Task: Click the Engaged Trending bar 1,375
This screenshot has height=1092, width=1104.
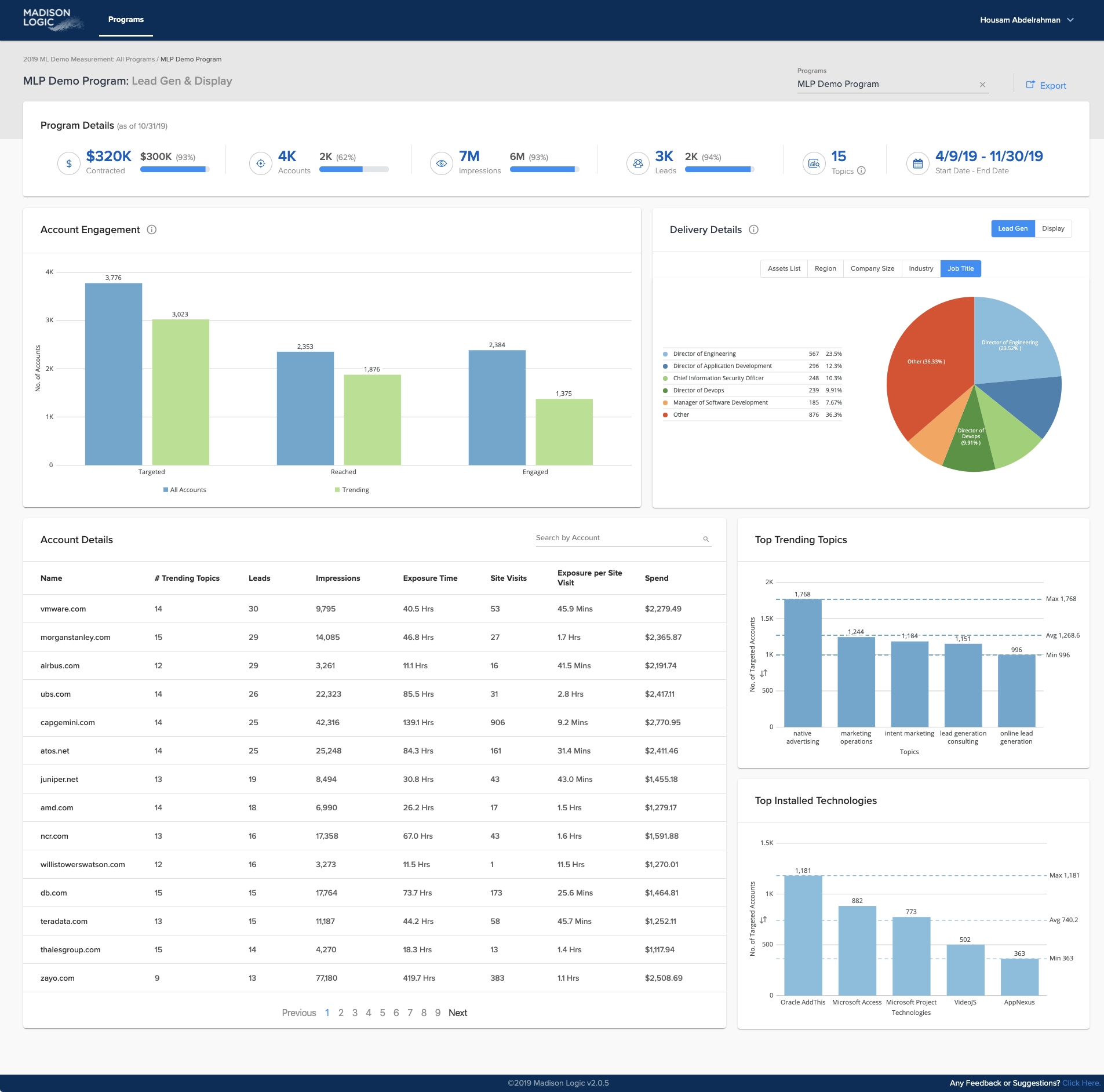Action: [x=564, y=432]
